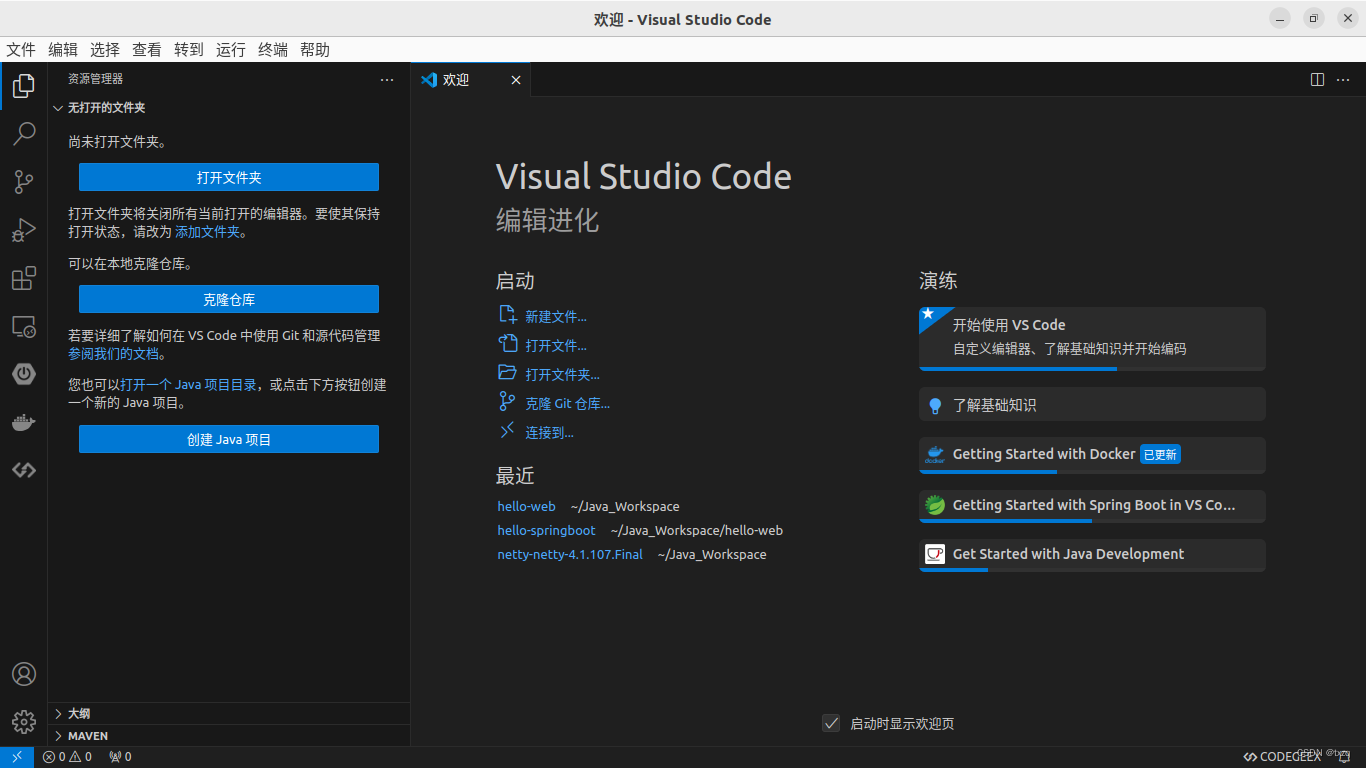The height and width of the screenshot is (768, 1366).
Task: Open the Explorer view in activity bar
Action: [24, 86]
